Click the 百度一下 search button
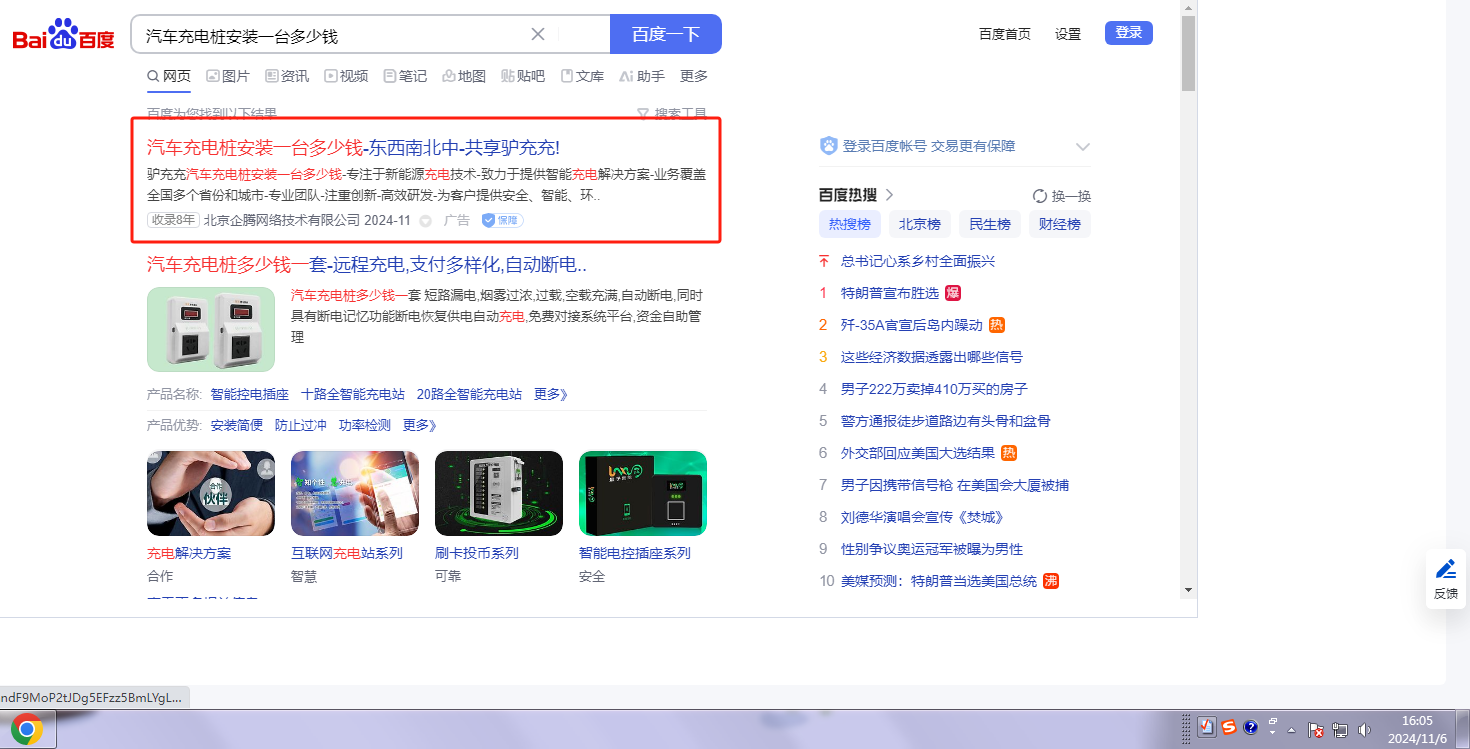 click(666, 34)
